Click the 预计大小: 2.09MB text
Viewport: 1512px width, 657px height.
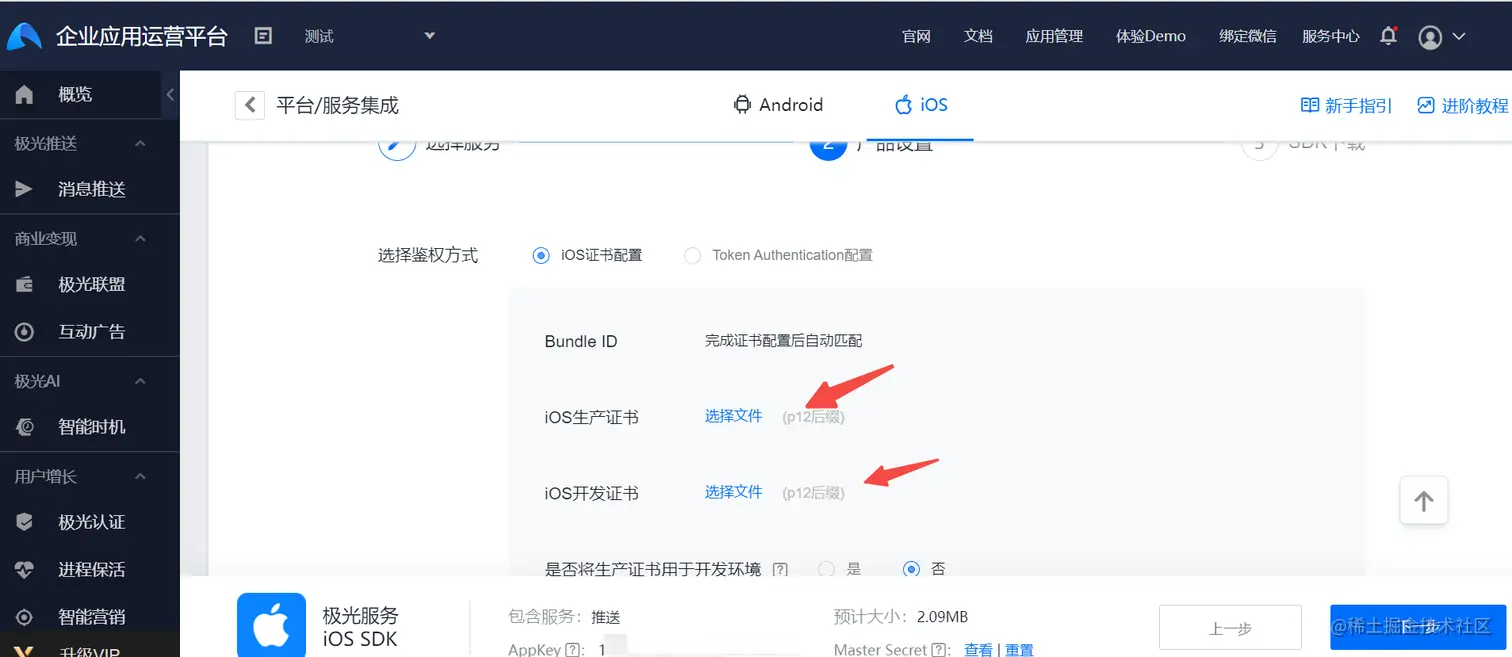[x=901, y=616]
